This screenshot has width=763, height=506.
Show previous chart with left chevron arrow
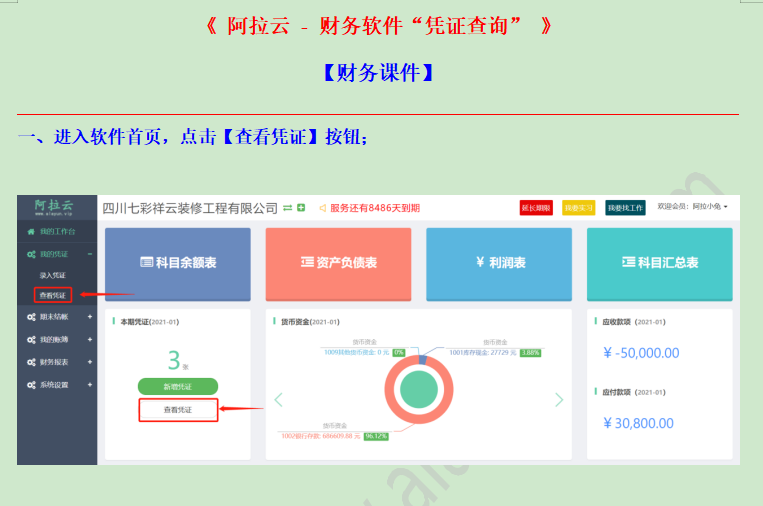click(x=278, y=400)
